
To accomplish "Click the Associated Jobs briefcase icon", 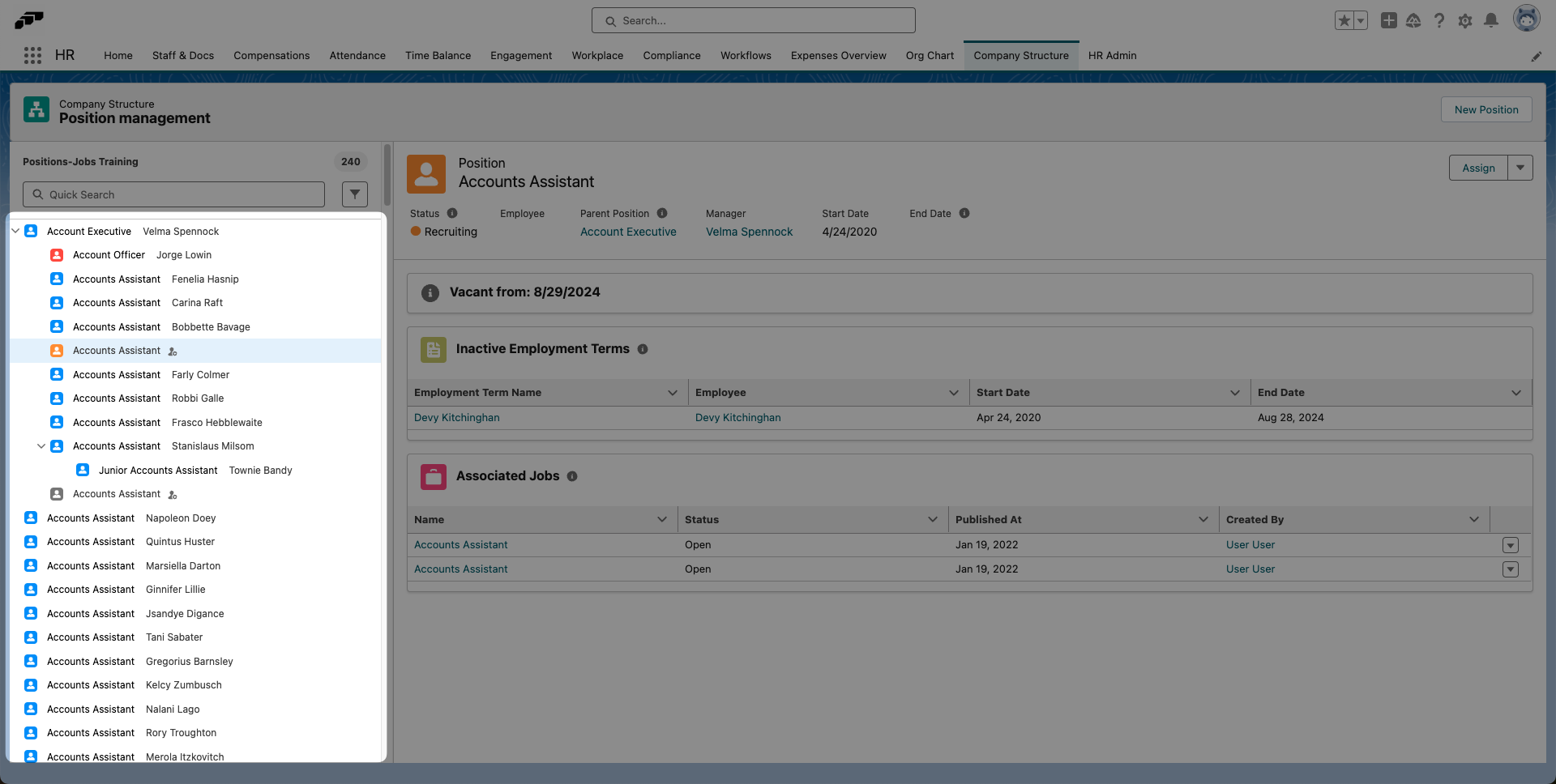I will pyautogui.click(x=434, y=476).
